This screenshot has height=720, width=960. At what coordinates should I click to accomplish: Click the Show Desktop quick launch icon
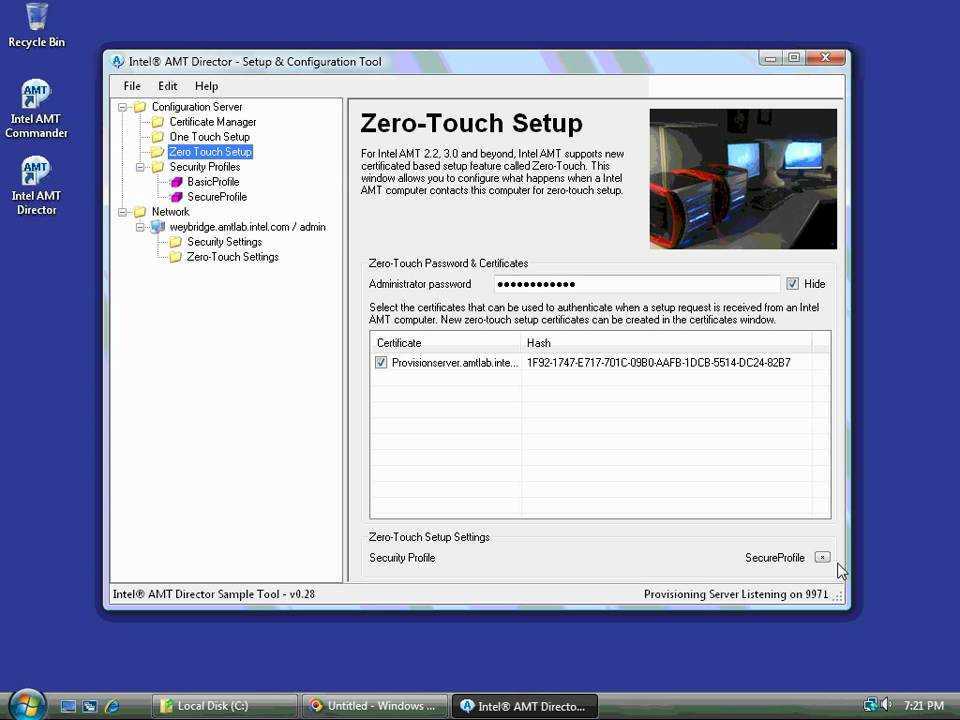[x=69, y=706]
